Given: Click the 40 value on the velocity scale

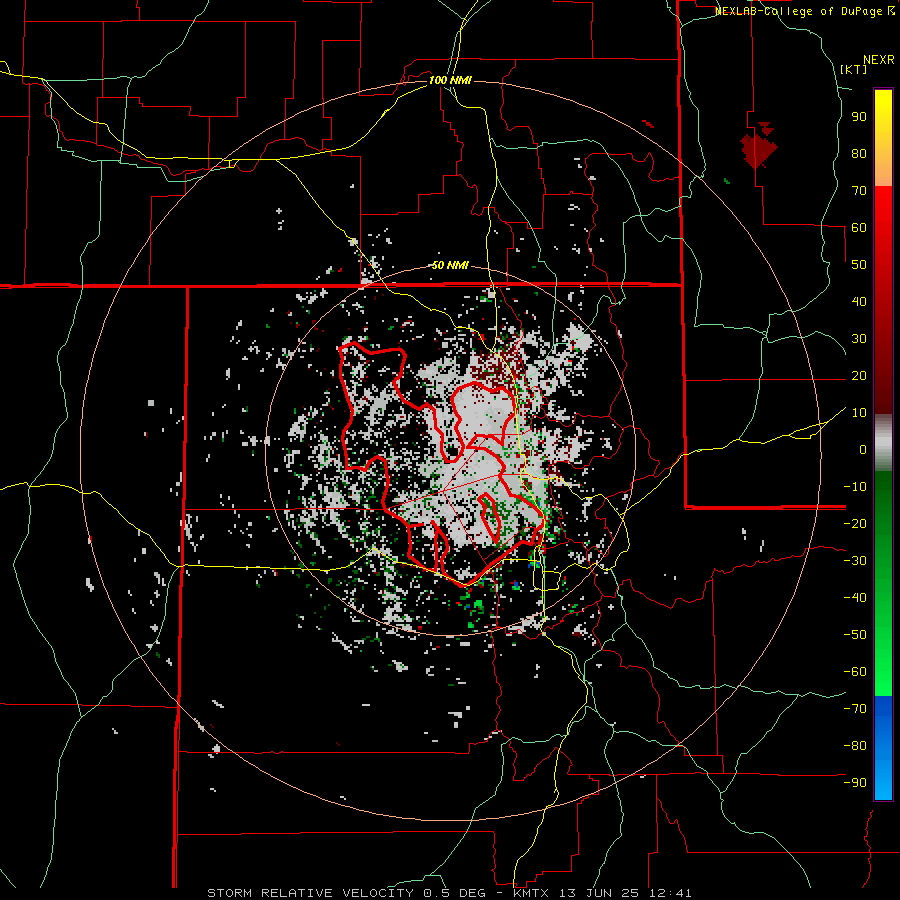Looking at the screenshot, I should pyautogui.click(x=859, y=301).
